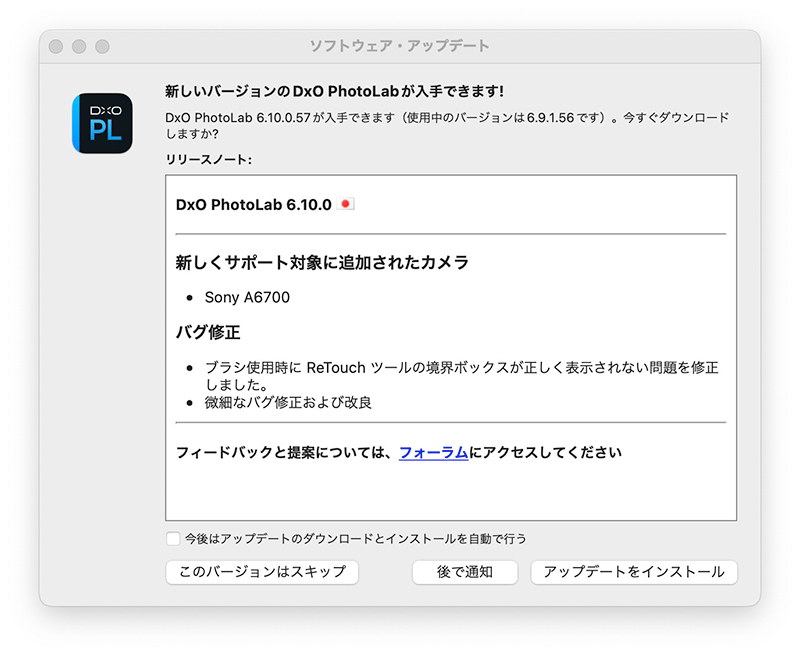Open the フォーラム link
This screenshot has height=655, width=800.
(434, 452)
